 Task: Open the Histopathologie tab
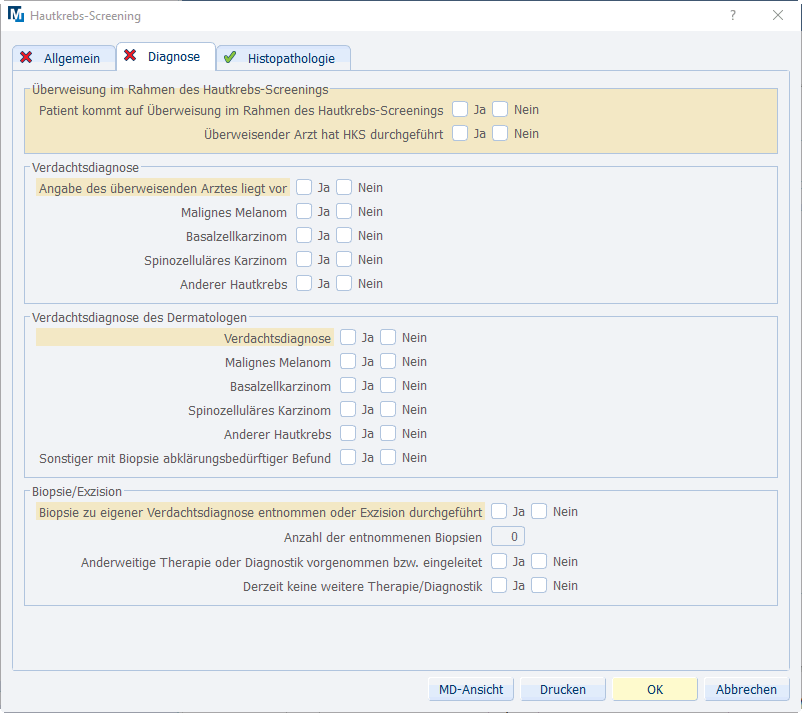click(x=283, y=58)
